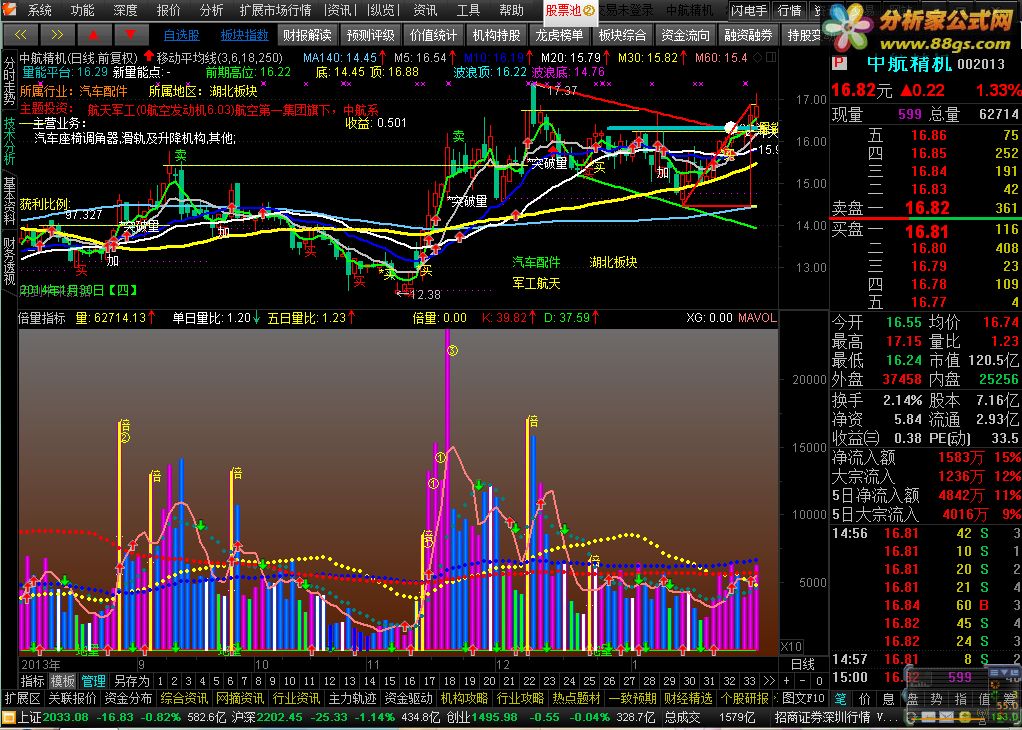Screen dimensions: 1022x730
Task: Click the 行情 button at top right
Action: (x=790, y=10)
